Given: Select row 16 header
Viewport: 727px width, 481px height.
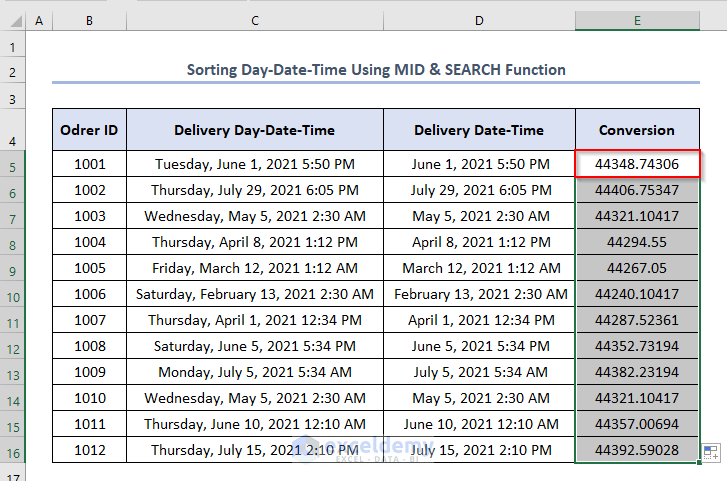Looking at the screenshot, I should click(x=13, y=451).
